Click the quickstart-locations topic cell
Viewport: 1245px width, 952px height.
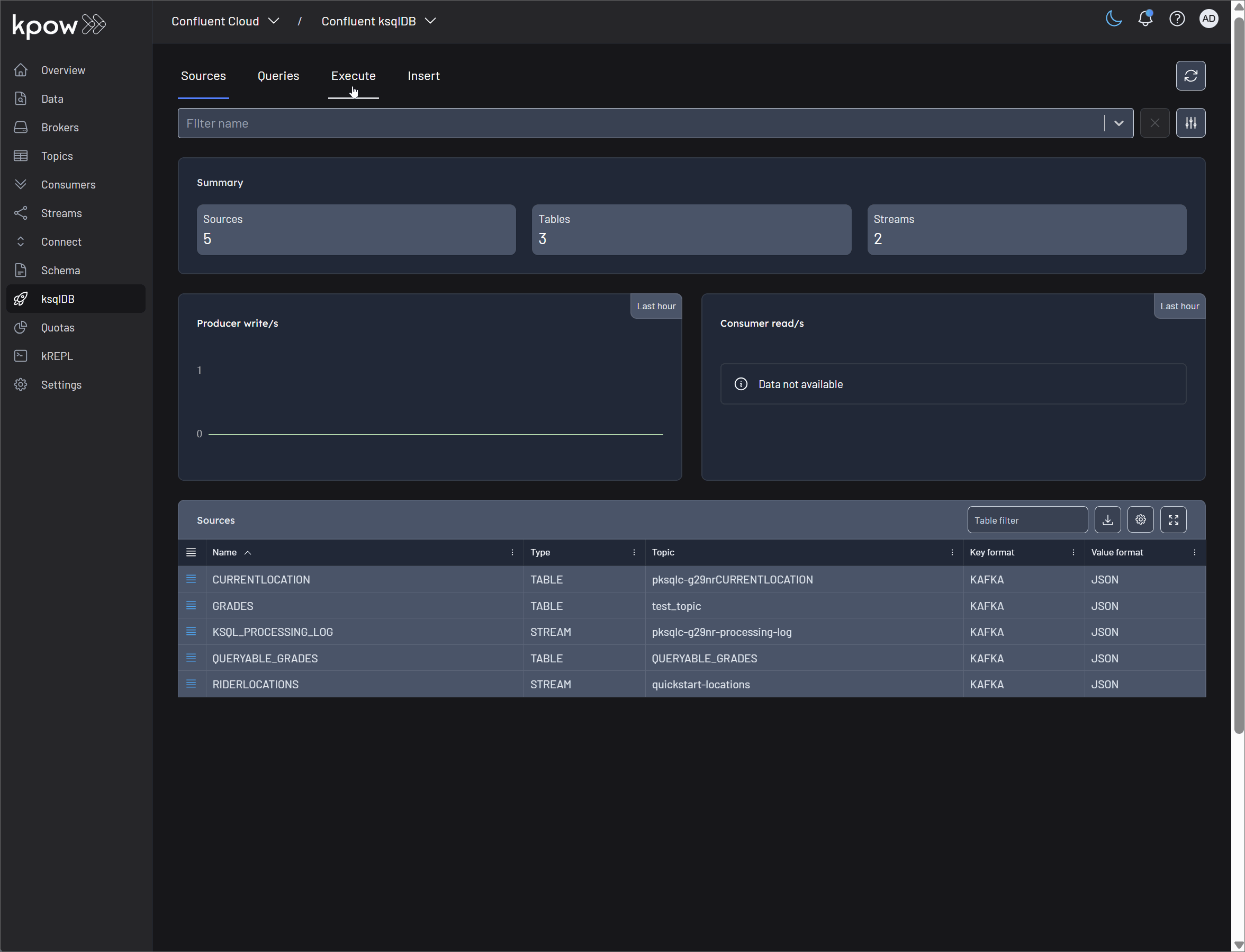804,684
